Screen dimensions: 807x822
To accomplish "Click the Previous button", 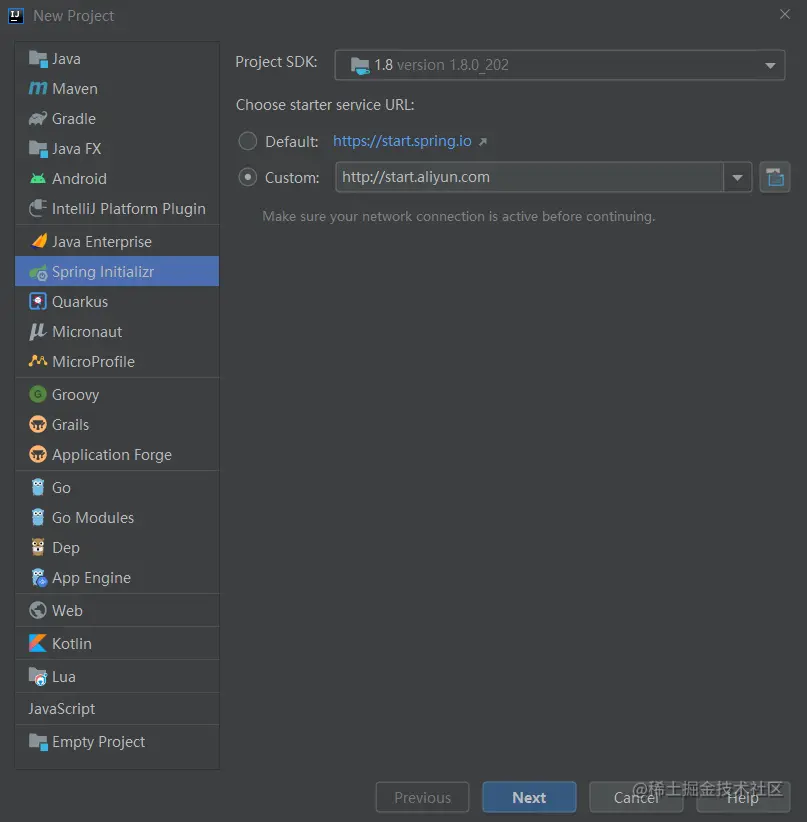I will 423,797.
